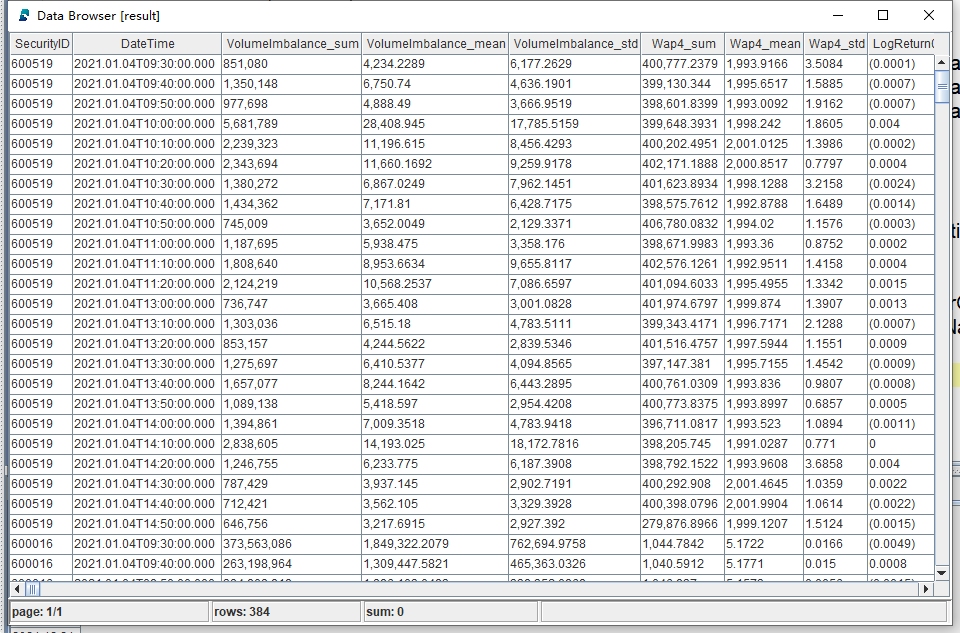Click the VolumeImbalance_mean column header

click(434, 44)
